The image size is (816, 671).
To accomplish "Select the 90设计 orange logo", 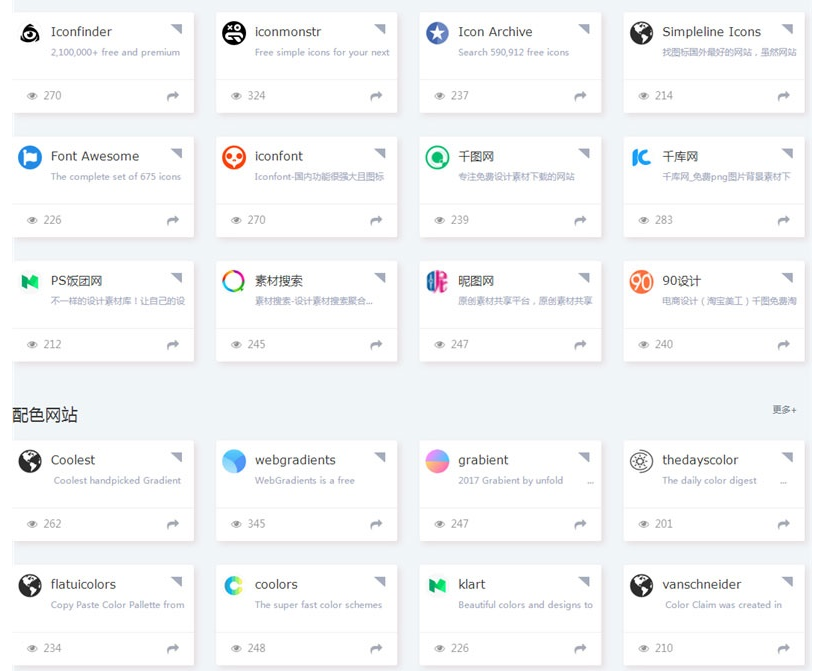I will click(x=641, y=280).
